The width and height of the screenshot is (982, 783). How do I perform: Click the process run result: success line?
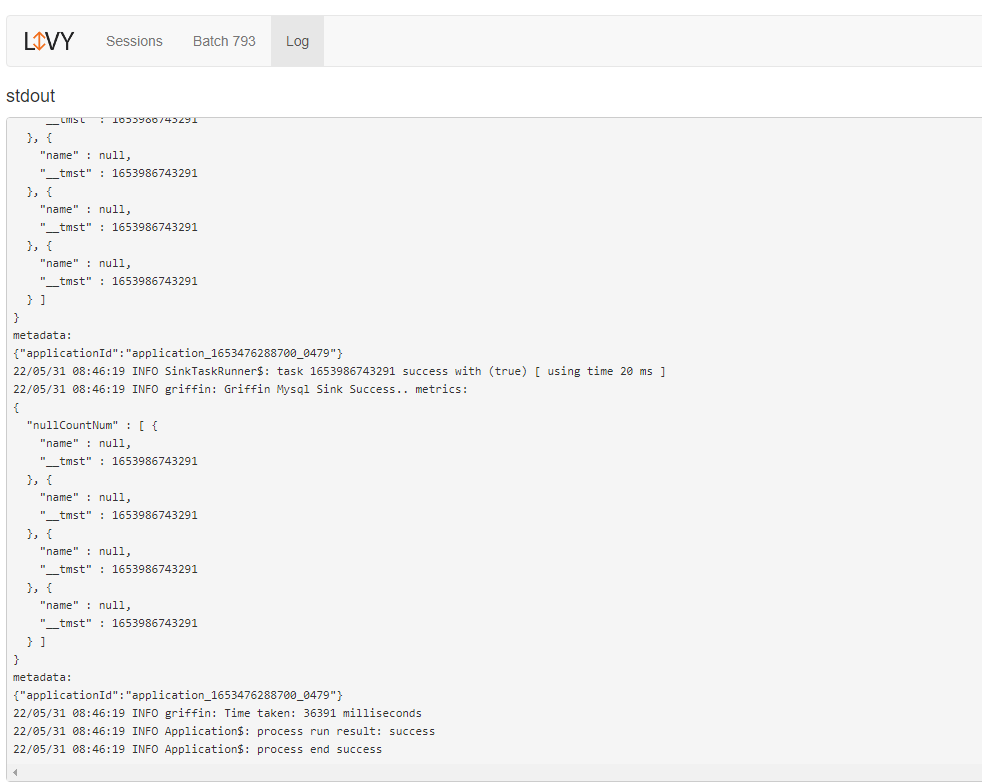tap(224, 731)
